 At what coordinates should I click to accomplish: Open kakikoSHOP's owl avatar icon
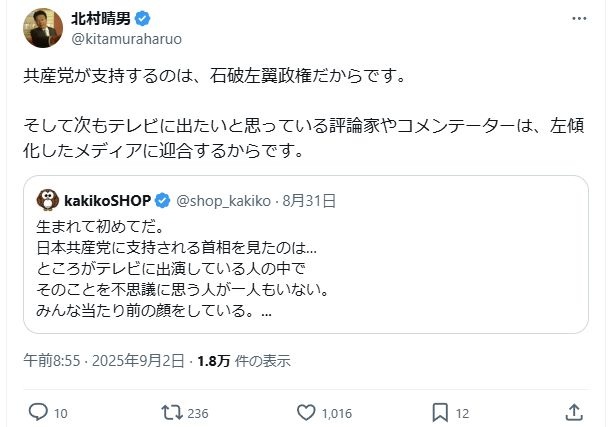click(x=46, y=200)
